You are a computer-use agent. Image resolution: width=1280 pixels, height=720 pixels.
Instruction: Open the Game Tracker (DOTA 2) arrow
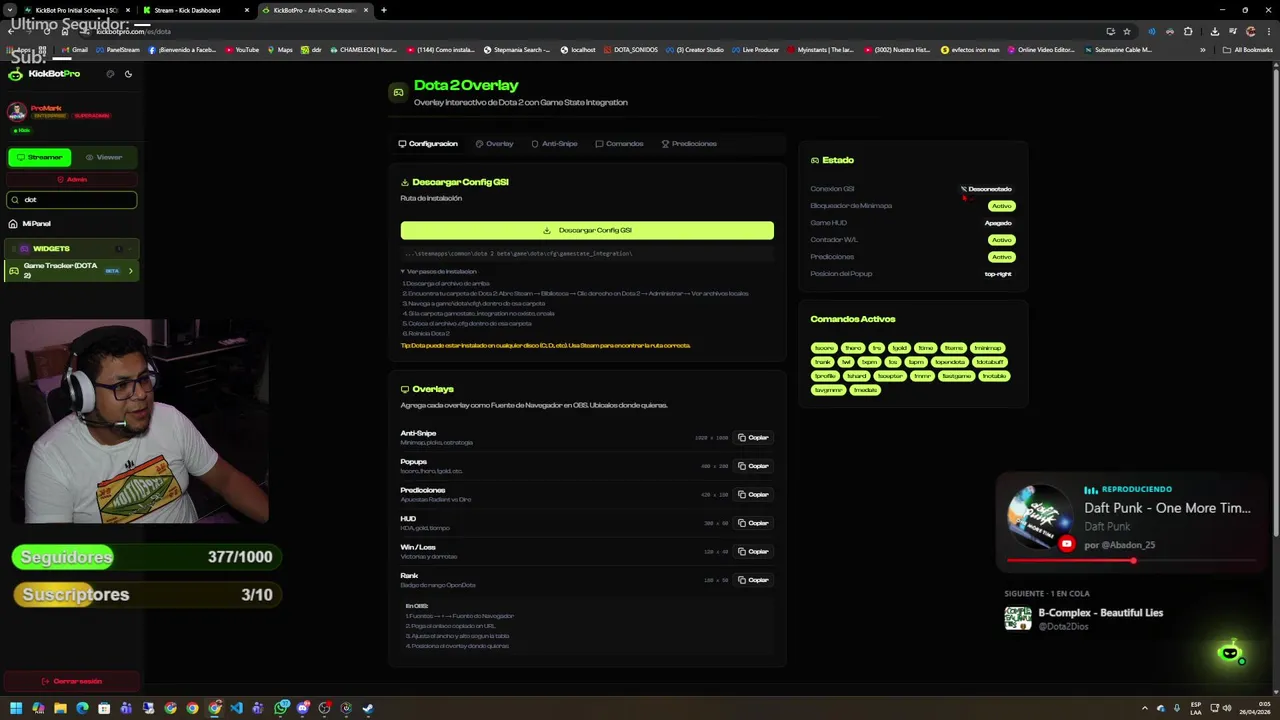click(x=130, y=270)
